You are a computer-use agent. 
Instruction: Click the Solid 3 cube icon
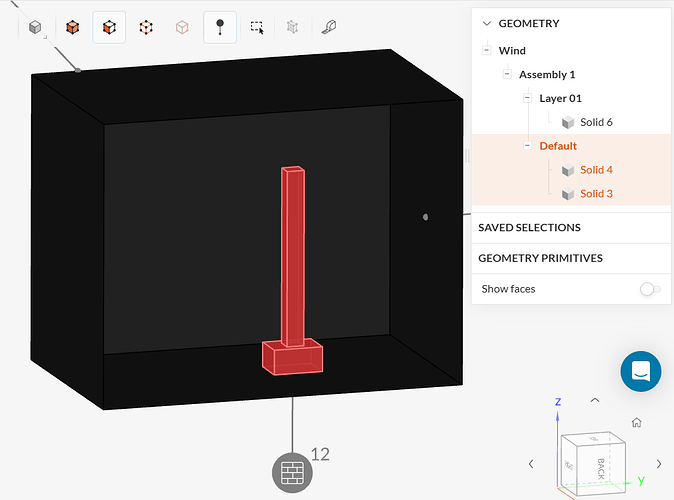click(x=568, y=194)
